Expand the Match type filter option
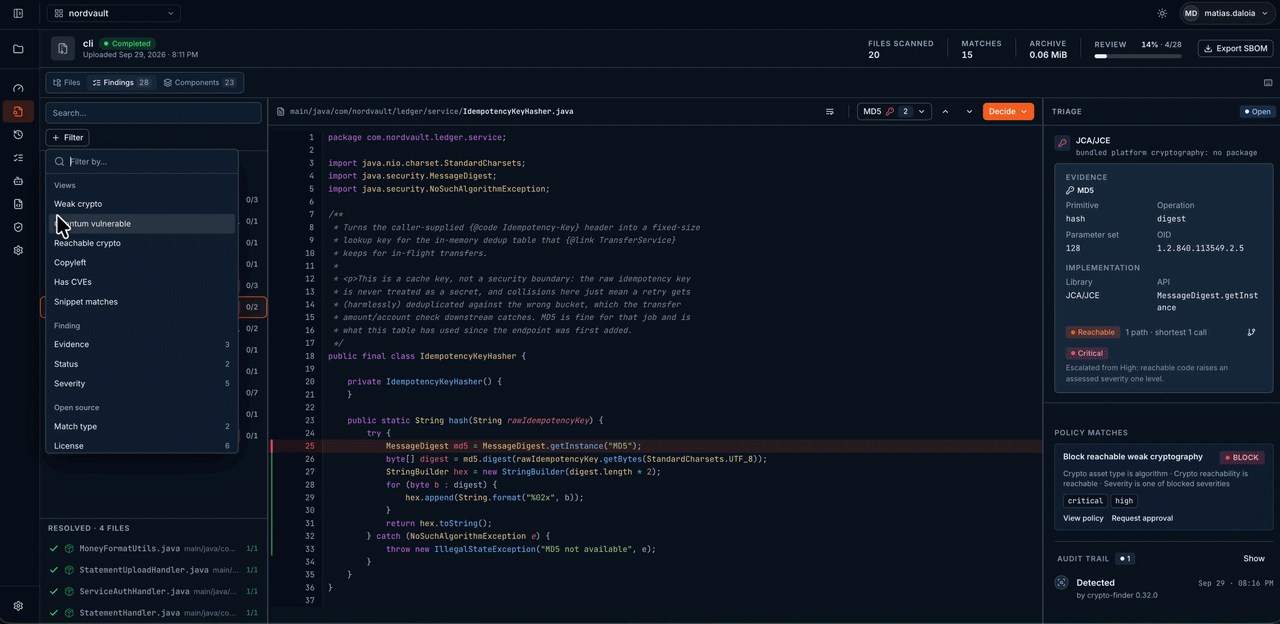The image size is (1280, 624). tap(142, 426)
